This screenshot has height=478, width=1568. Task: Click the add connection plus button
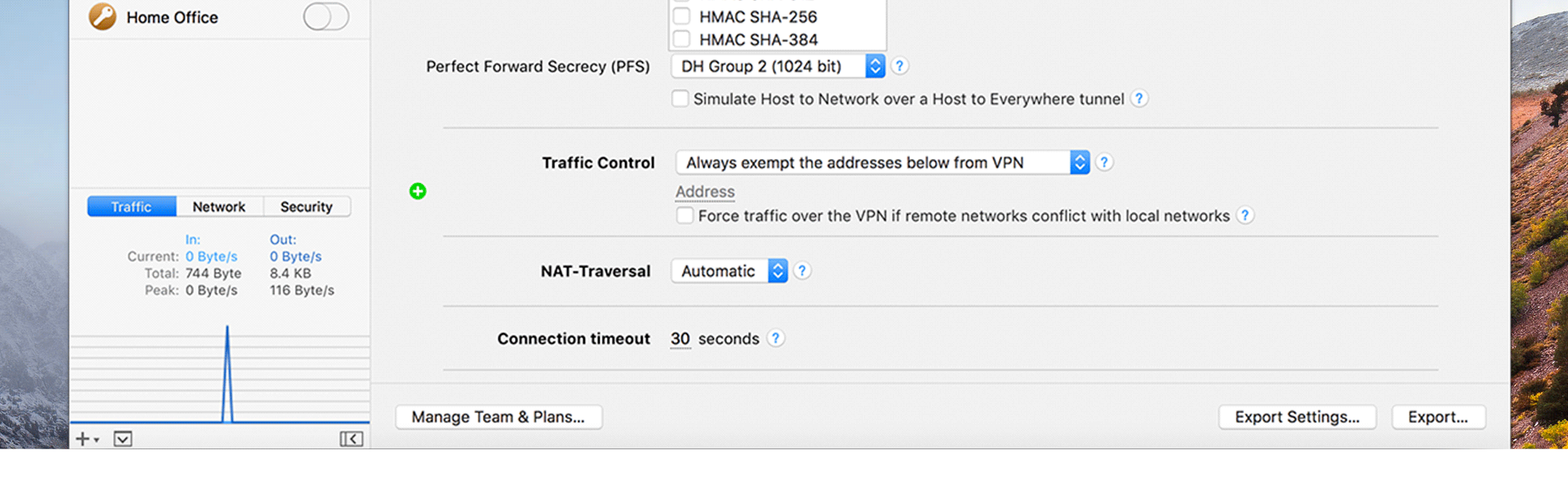pyautogui.click(x=84, y=439)
